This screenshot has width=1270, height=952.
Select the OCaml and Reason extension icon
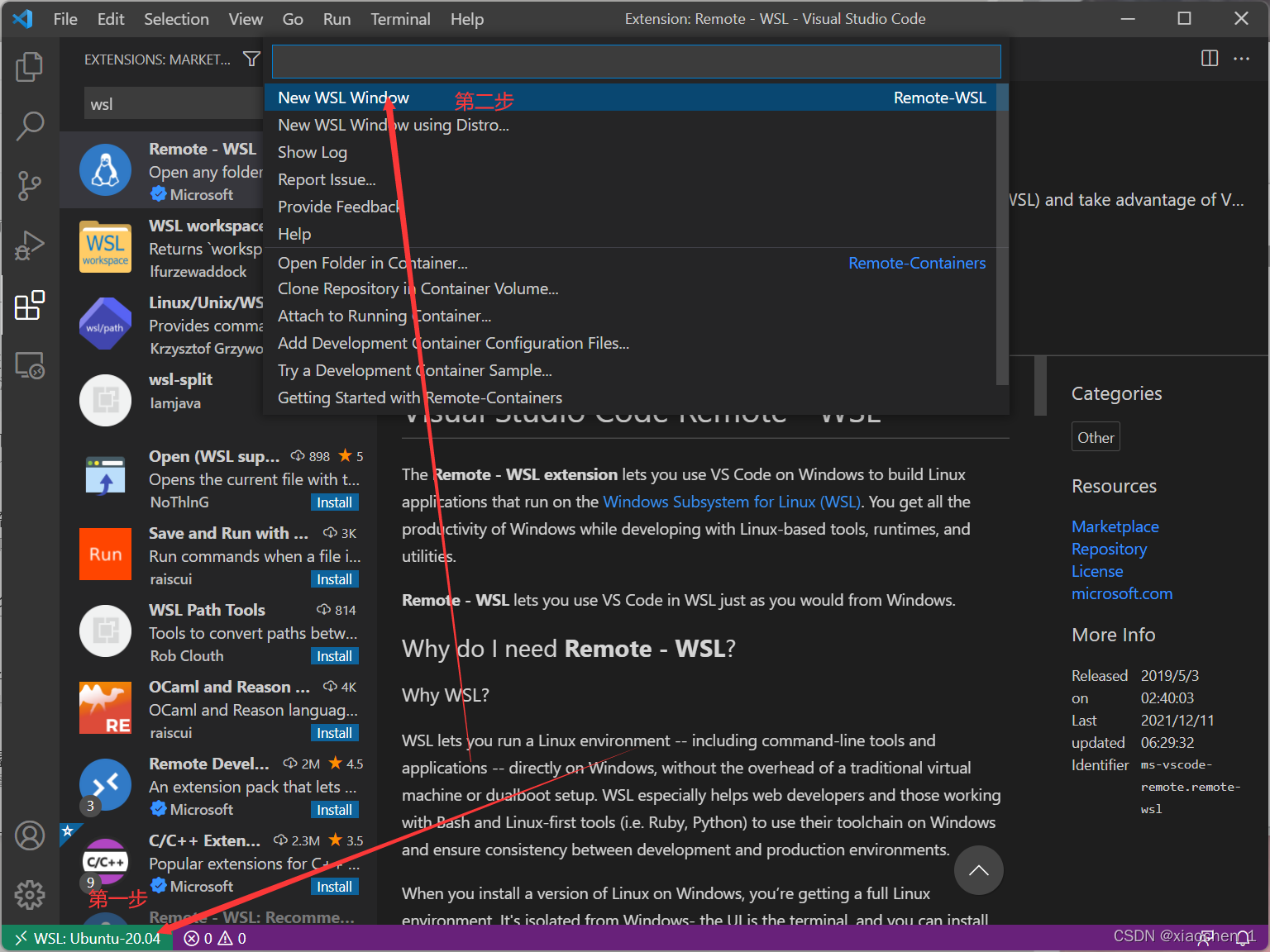105,707
